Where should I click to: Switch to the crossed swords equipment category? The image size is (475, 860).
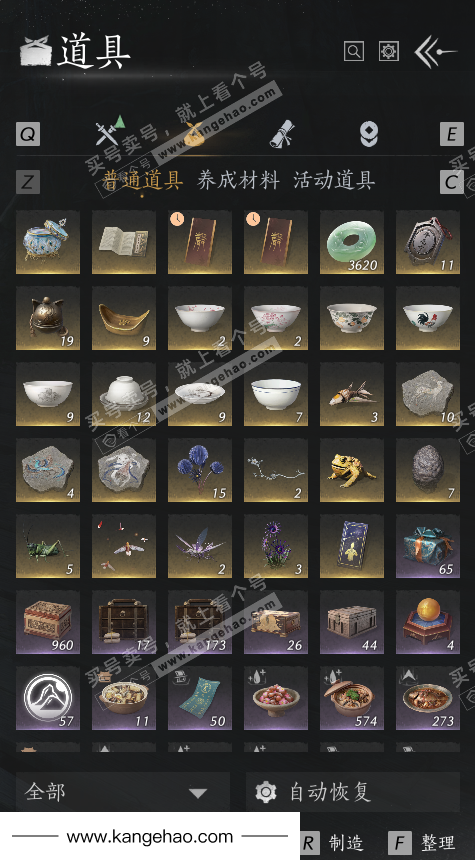pos(109,132)
